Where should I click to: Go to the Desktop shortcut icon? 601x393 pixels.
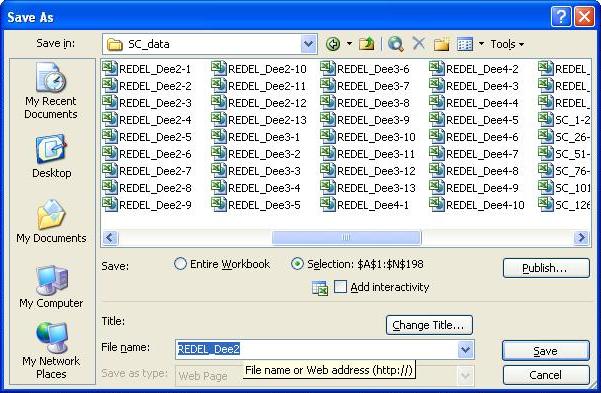pyautogui.click(x=51, y=156)
